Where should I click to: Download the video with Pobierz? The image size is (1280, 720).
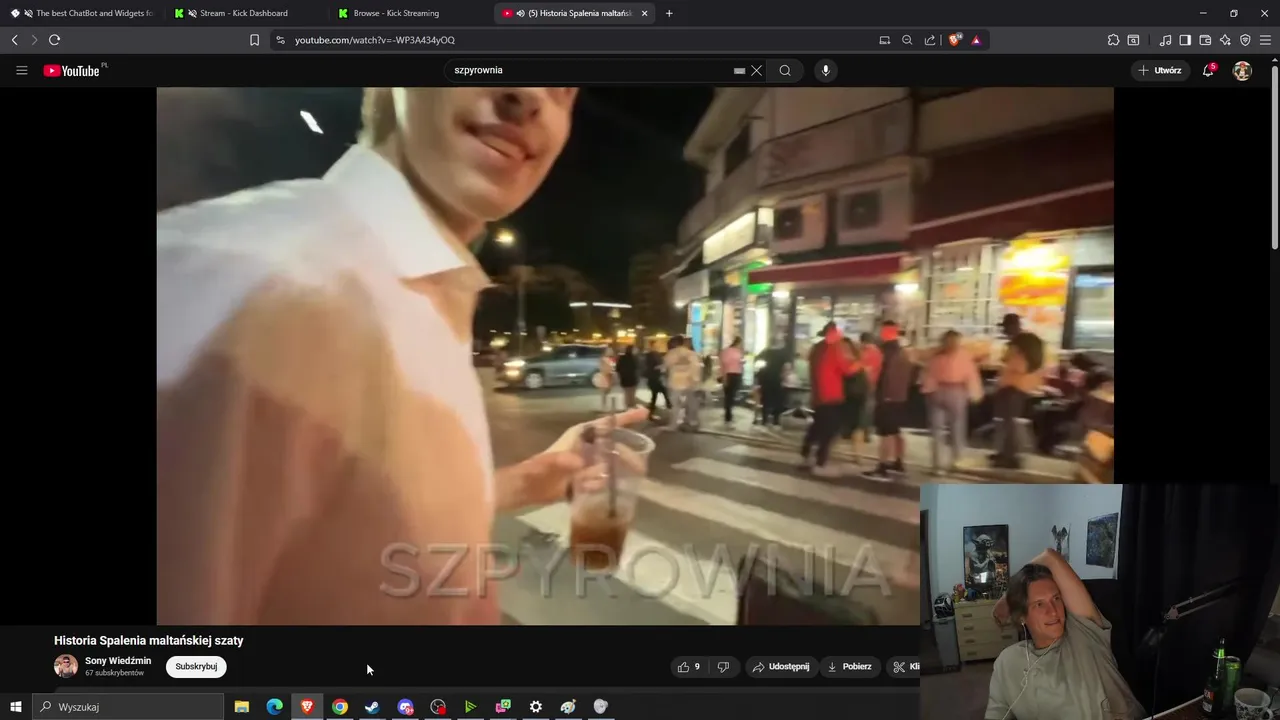(849, 667)
